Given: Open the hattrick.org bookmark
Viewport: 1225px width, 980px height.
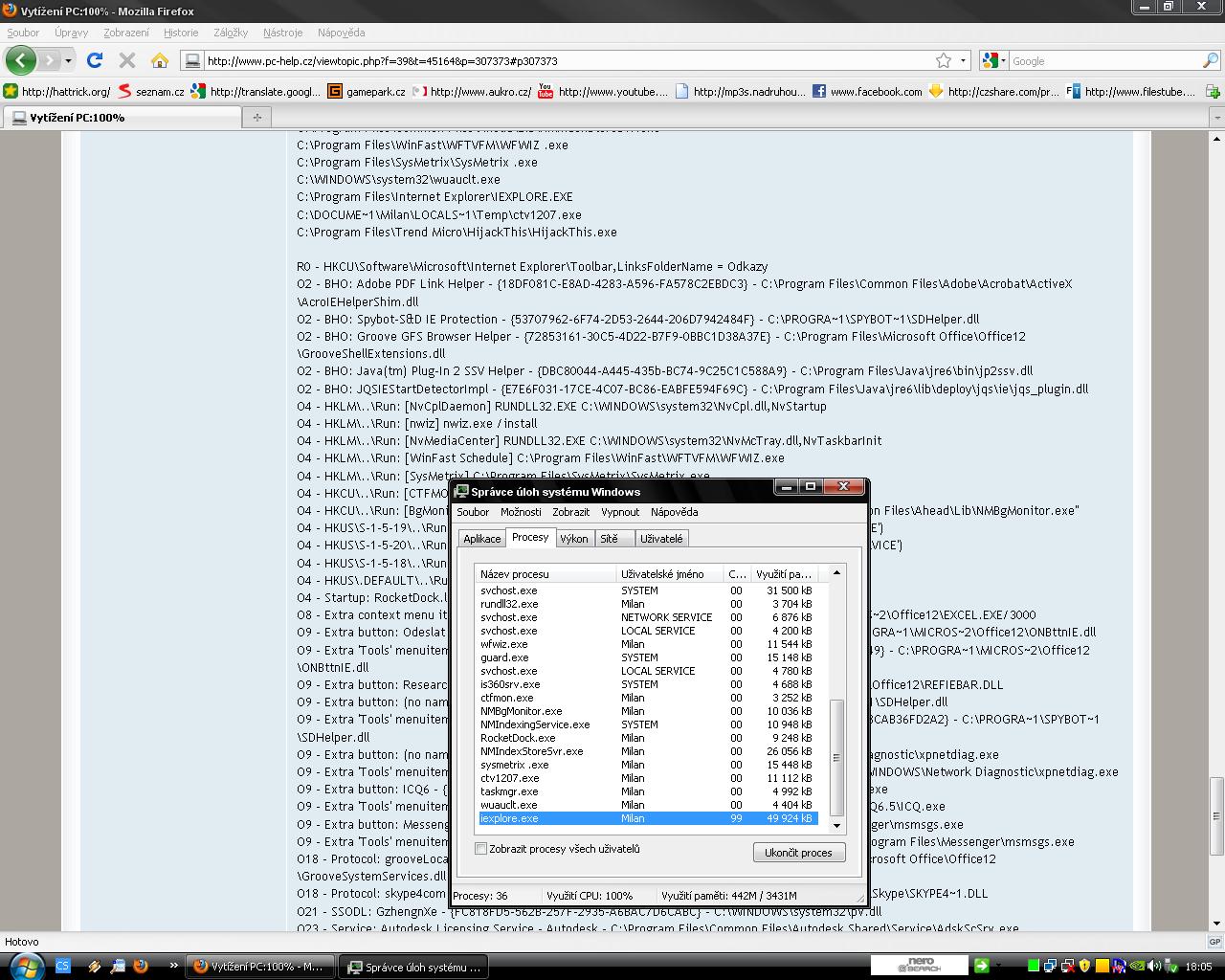Looking at the screenshot, I should pos(56,92).
